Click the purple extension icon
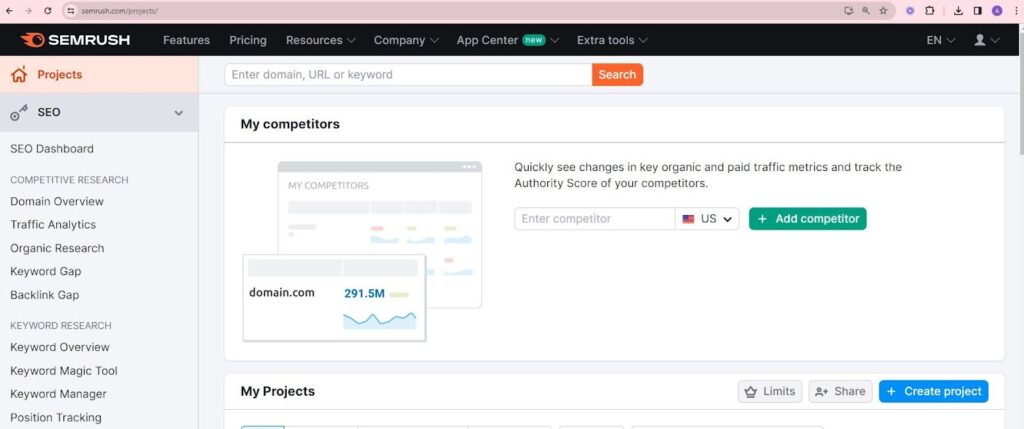Viewport: 1024px width, 429px height. coord(910,11)
